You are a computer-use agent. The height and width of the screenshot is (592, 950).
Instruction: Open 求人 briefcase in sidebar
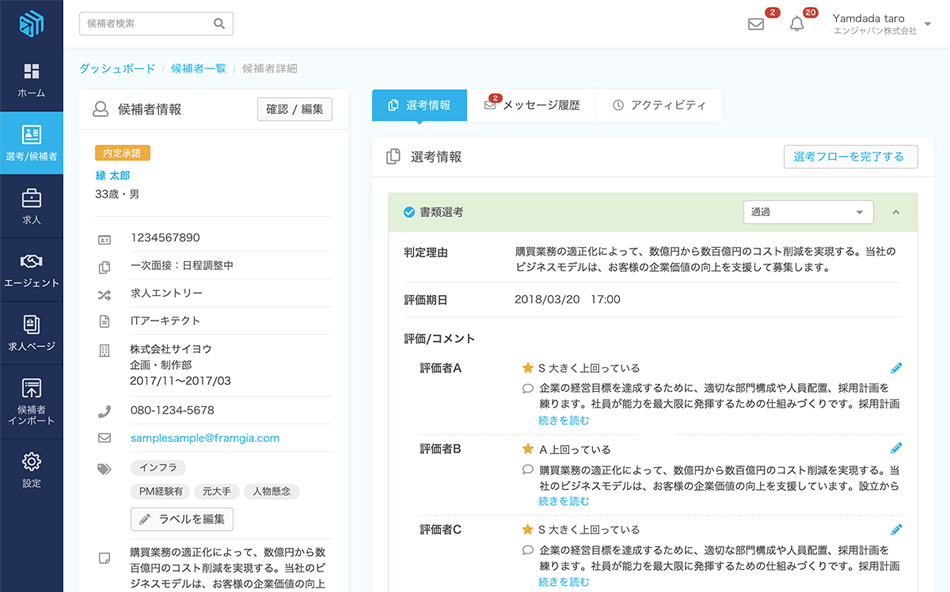(x=31, y=207)
